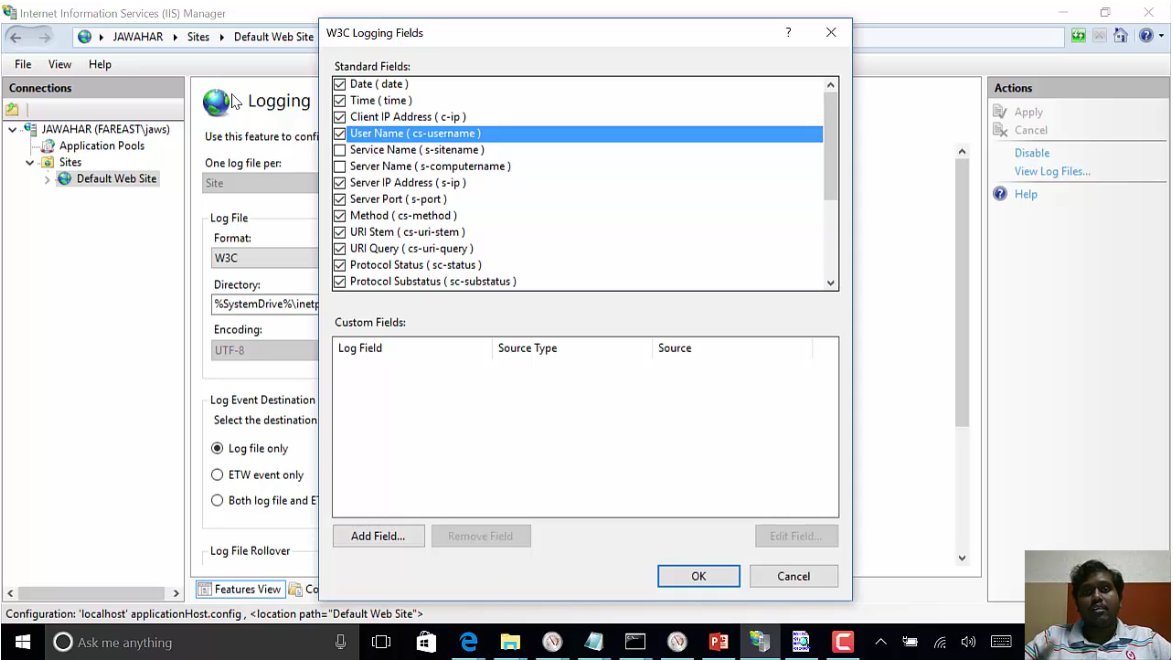Screen dimensions: 1173x660
Task: Open Cortana's microphone icon in the taskbar
Action: point(340,642)
